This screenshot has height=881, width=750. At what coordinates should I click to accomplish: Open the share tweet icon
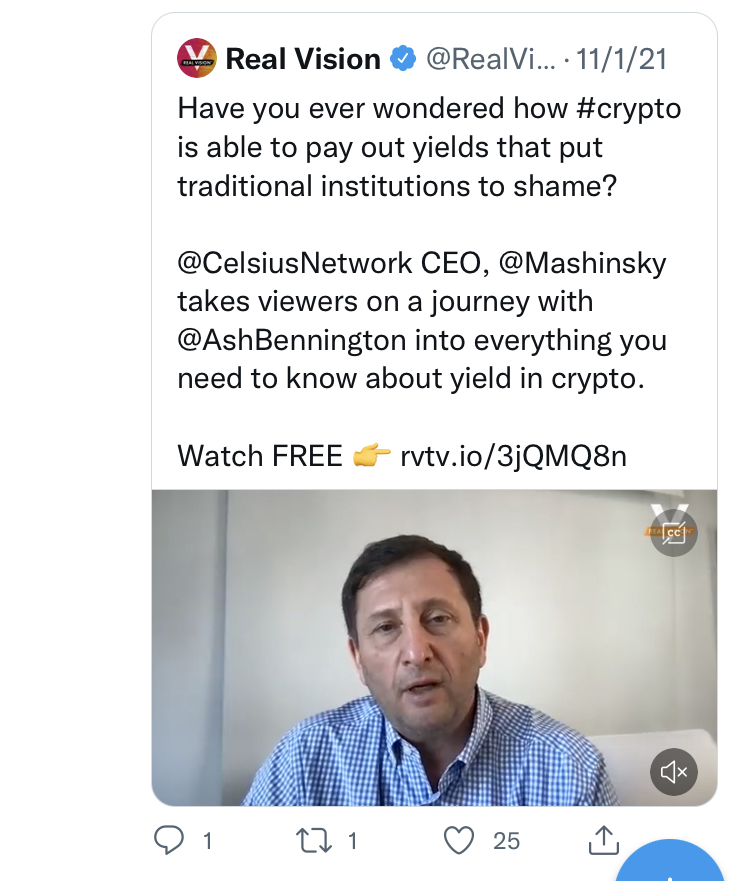(603, 840)
